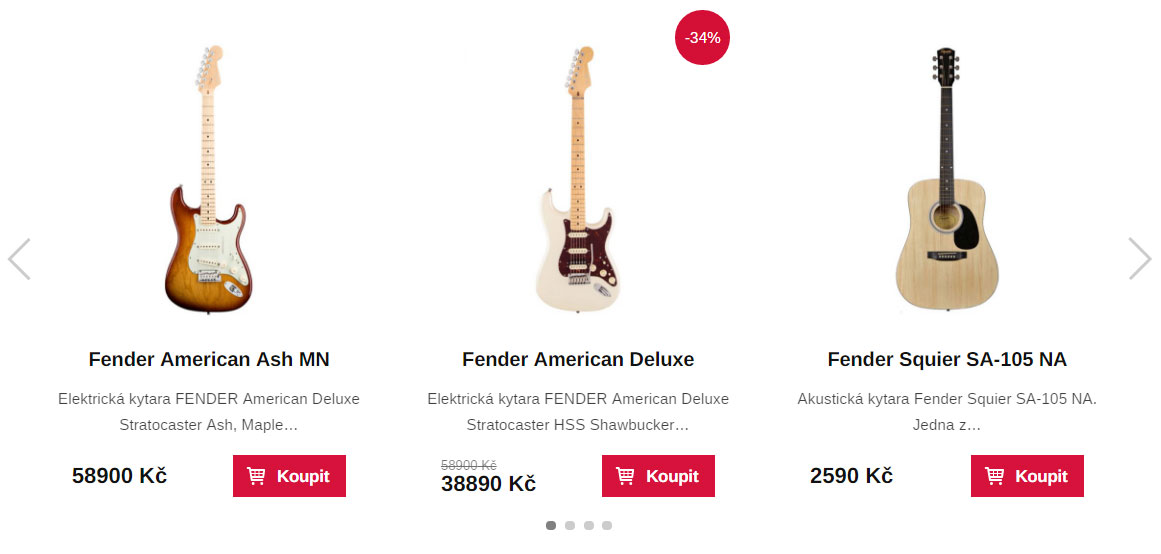The width and height of the screenshot is (1161, 554).
Task: Click cart icon for Fender American Ash MN
Action: pos(257,476)
